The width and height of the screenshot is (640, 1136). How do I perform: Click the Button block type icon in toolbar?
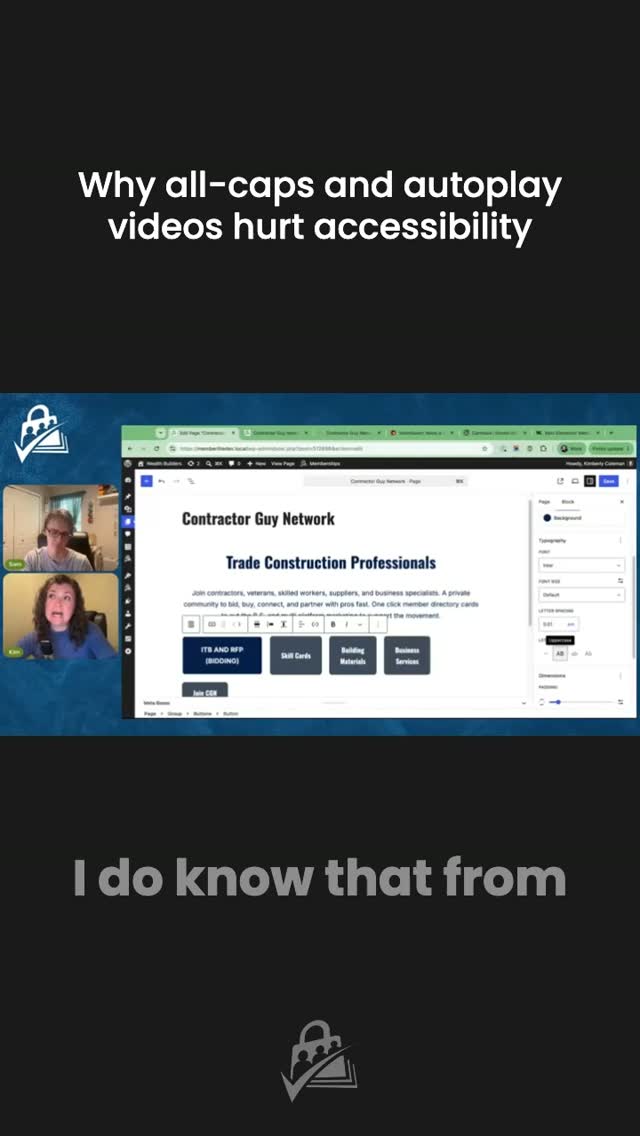212,624
